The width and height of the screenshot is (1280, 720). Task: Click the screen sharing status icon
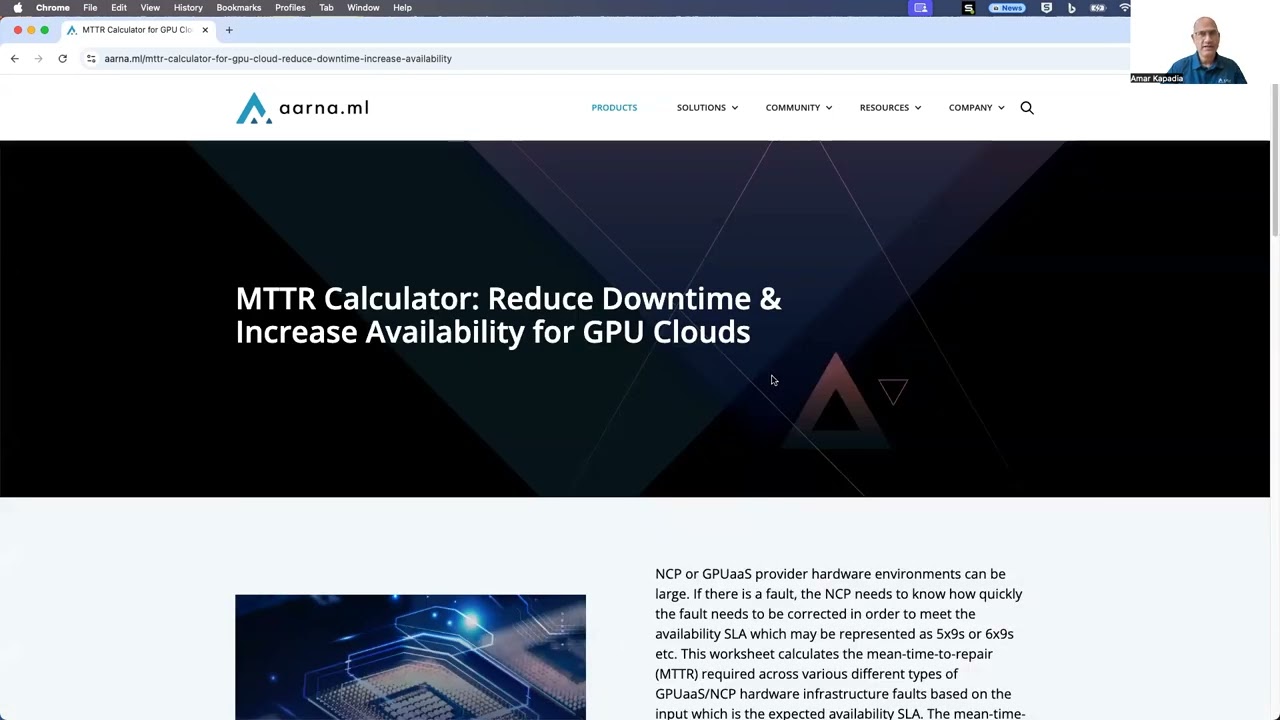(x=920, y=7)
